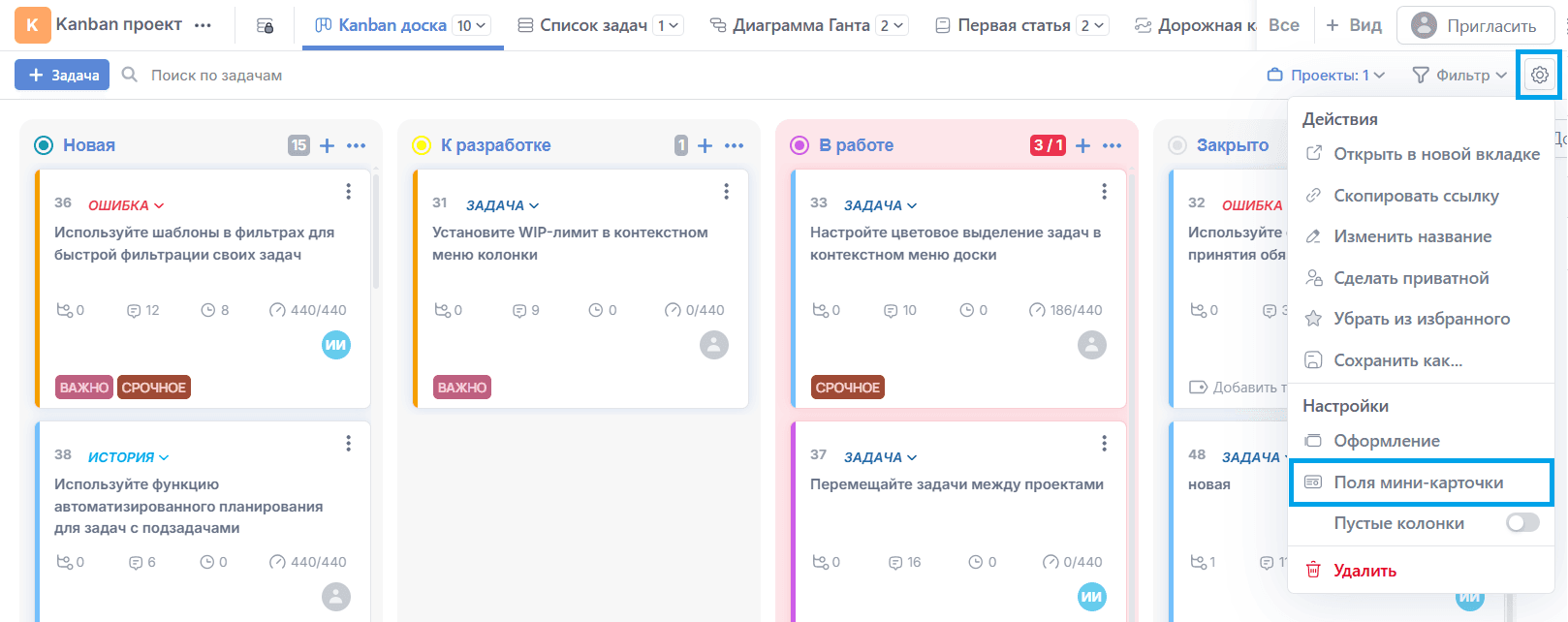Select Поля мини-карточки menu item
Screen dimensions: 1568x622
(x=1419, y=482)
